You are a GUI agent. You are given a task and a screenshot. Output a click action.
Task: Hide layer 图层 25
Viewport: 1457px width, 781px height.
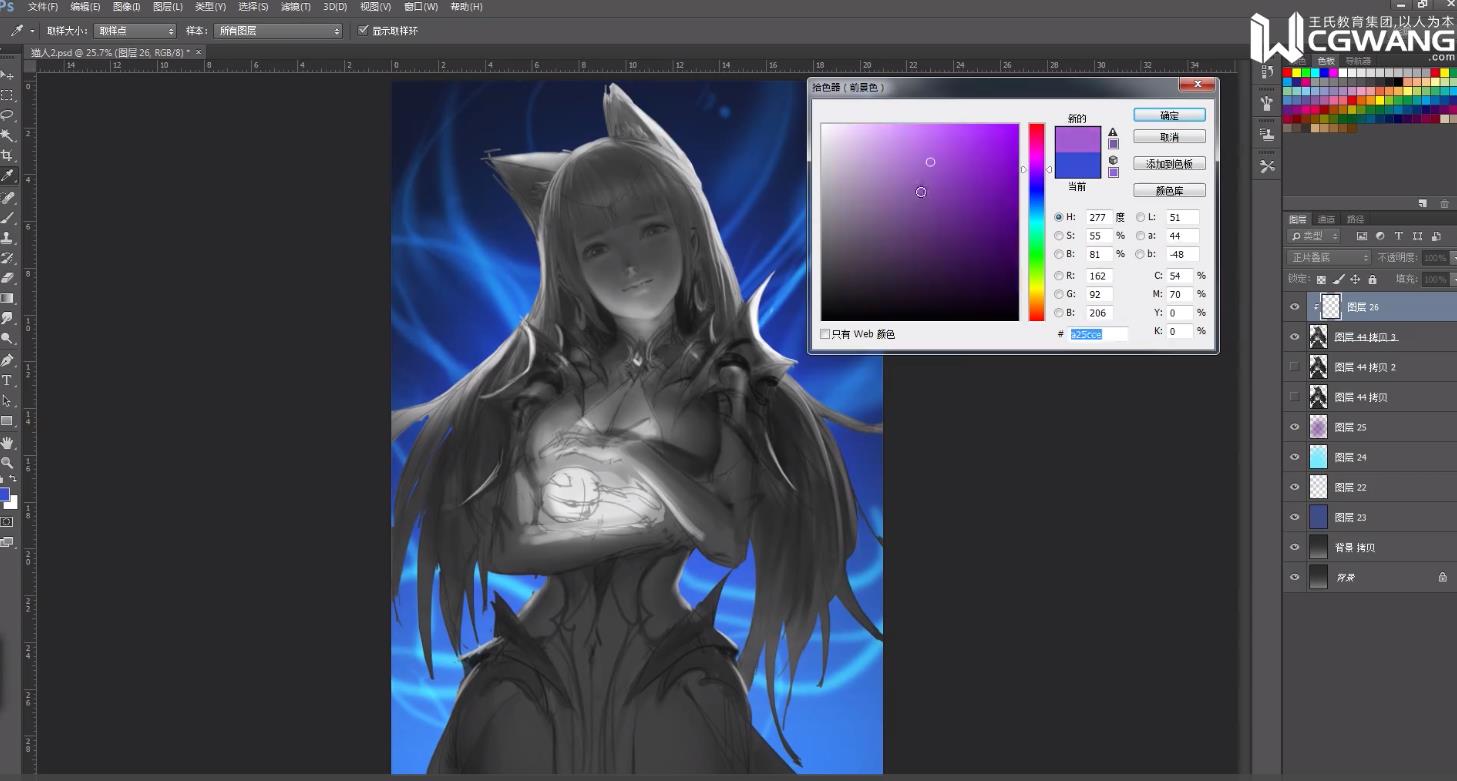tap(1295, 427)
